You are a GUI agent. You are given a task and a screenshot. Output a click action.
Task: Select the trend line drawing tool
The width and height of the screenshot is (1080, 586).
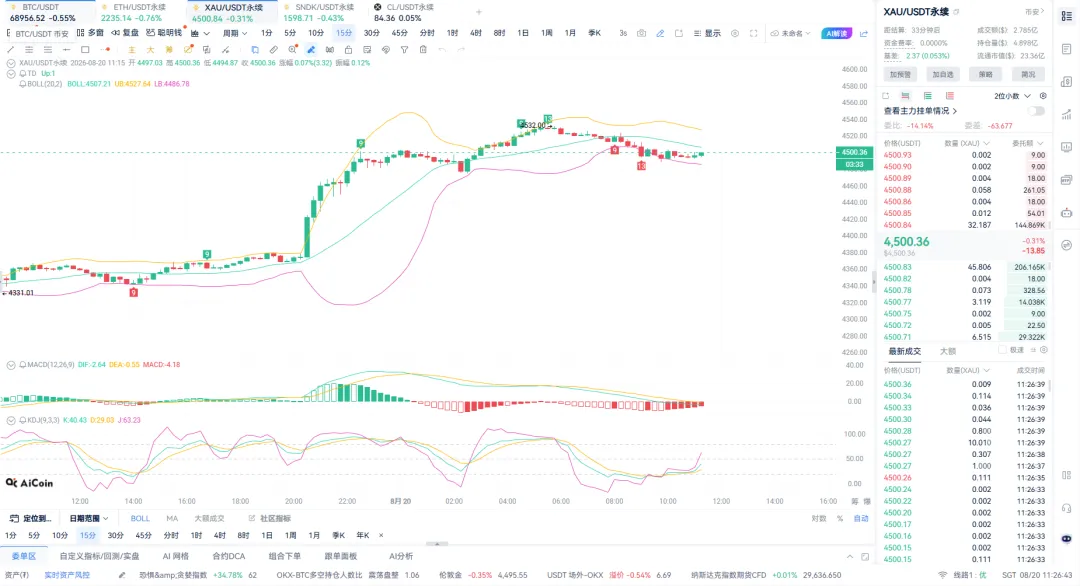pyautogui.click(x=10, y=50)
